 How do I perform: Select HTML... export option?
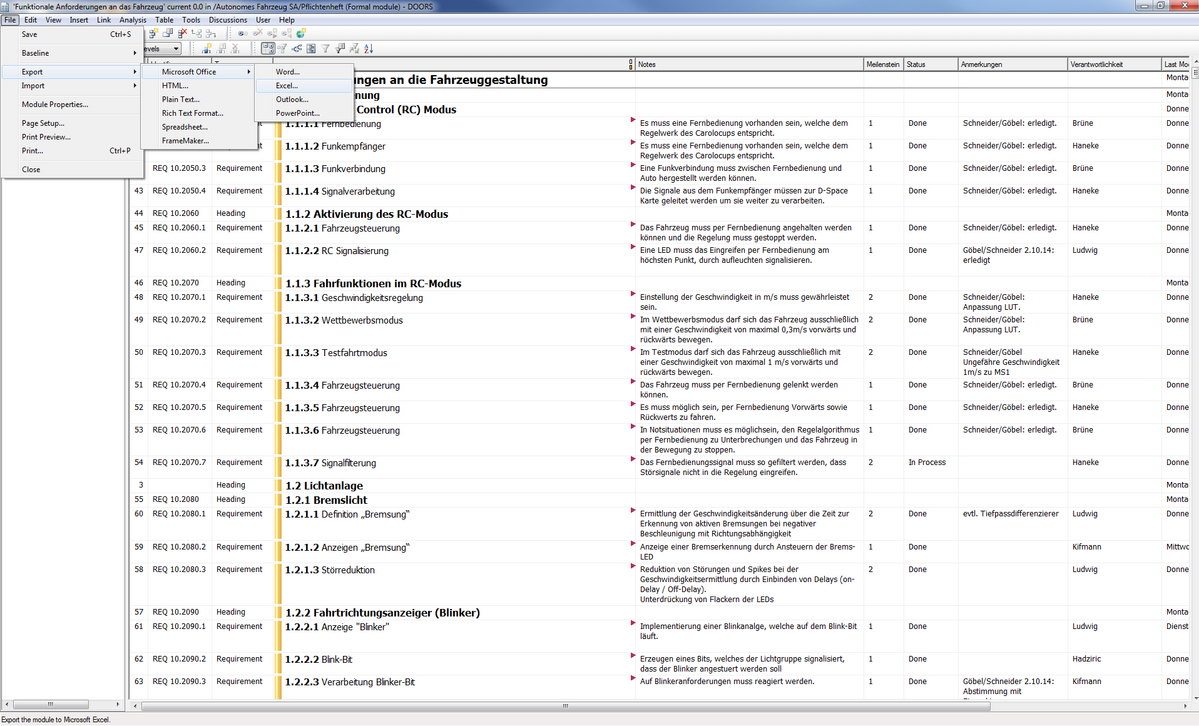(x=175, y=86)
